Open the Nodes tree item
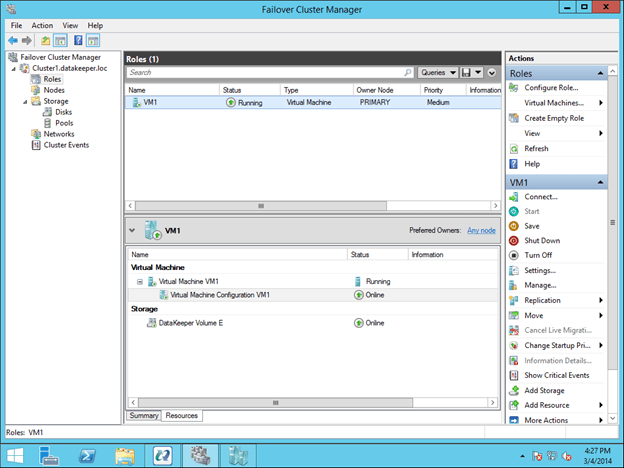 coord(54,89)
